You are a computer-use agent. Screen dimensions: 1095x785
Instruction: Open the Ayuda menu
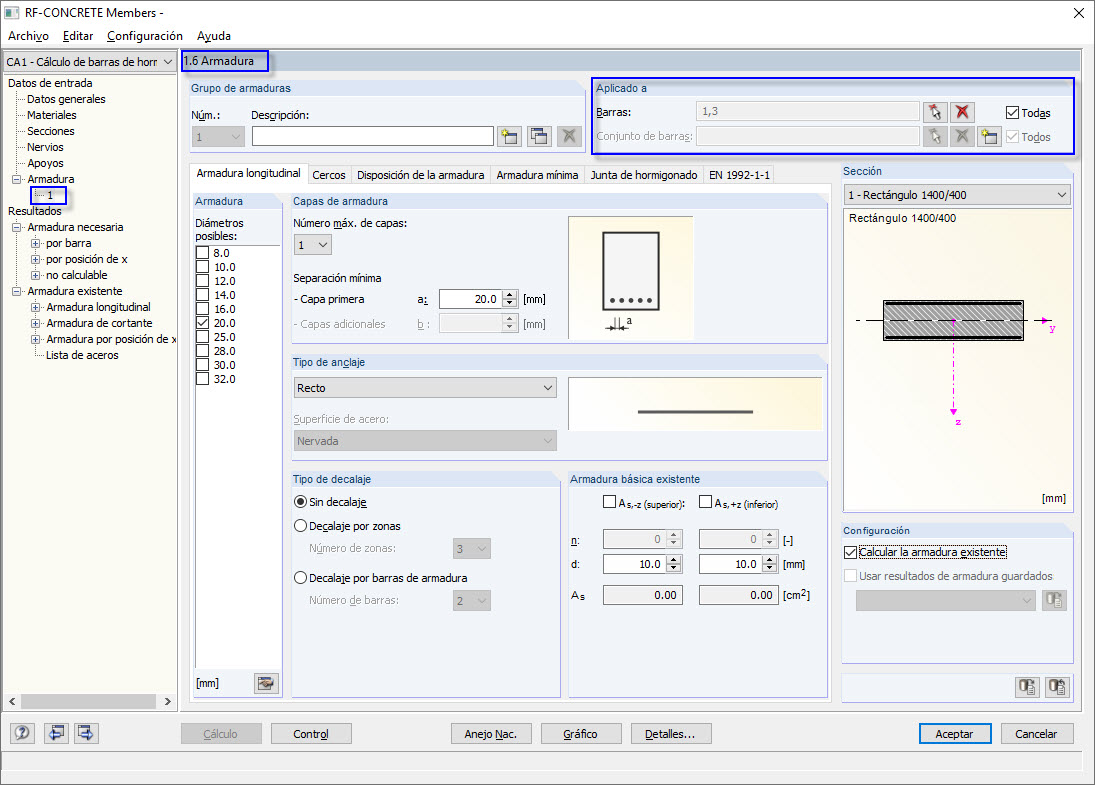pos(214,36)
